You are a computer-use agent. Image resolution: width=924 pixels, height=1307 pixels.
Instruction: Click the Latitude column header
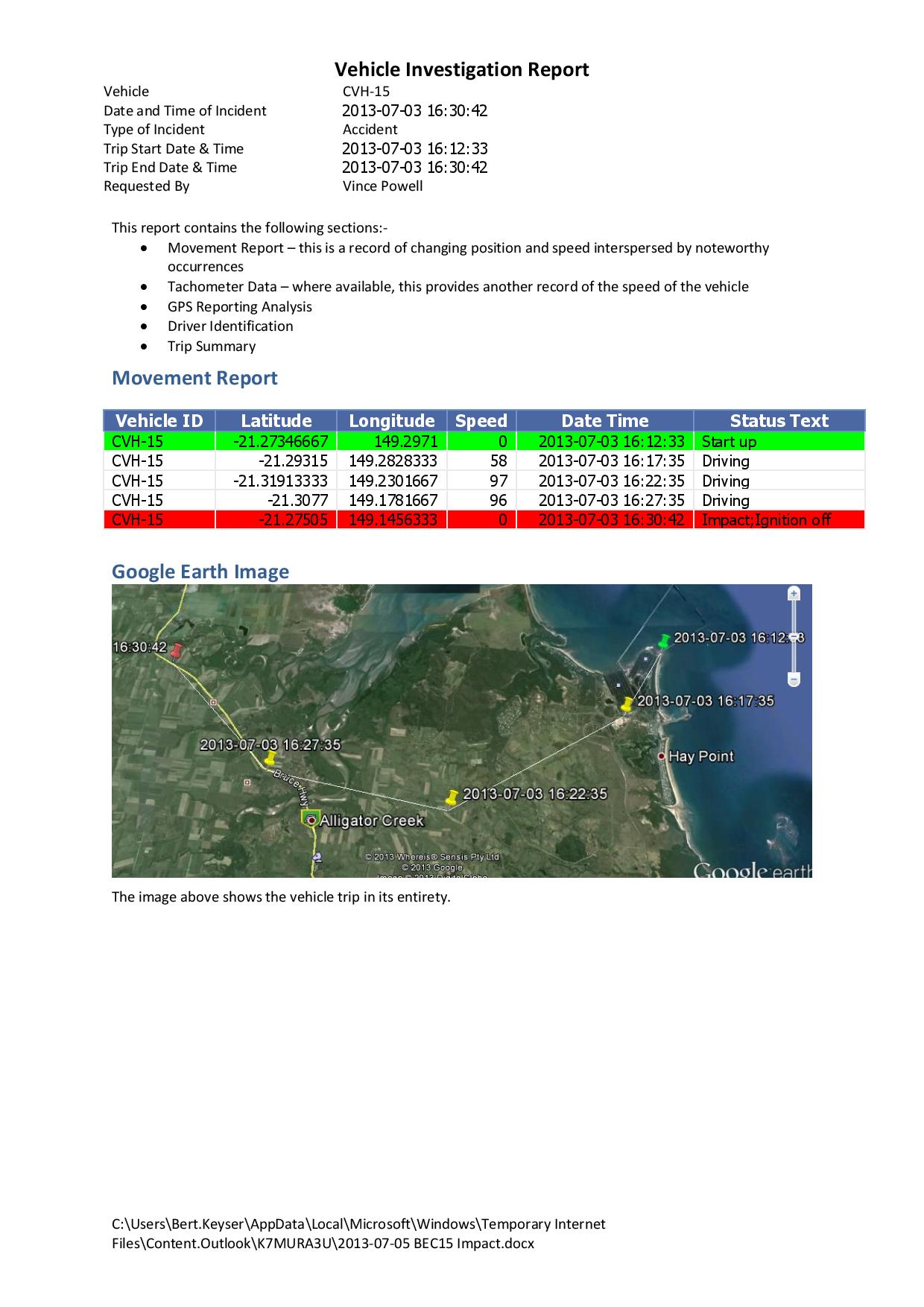pos(276,420)
